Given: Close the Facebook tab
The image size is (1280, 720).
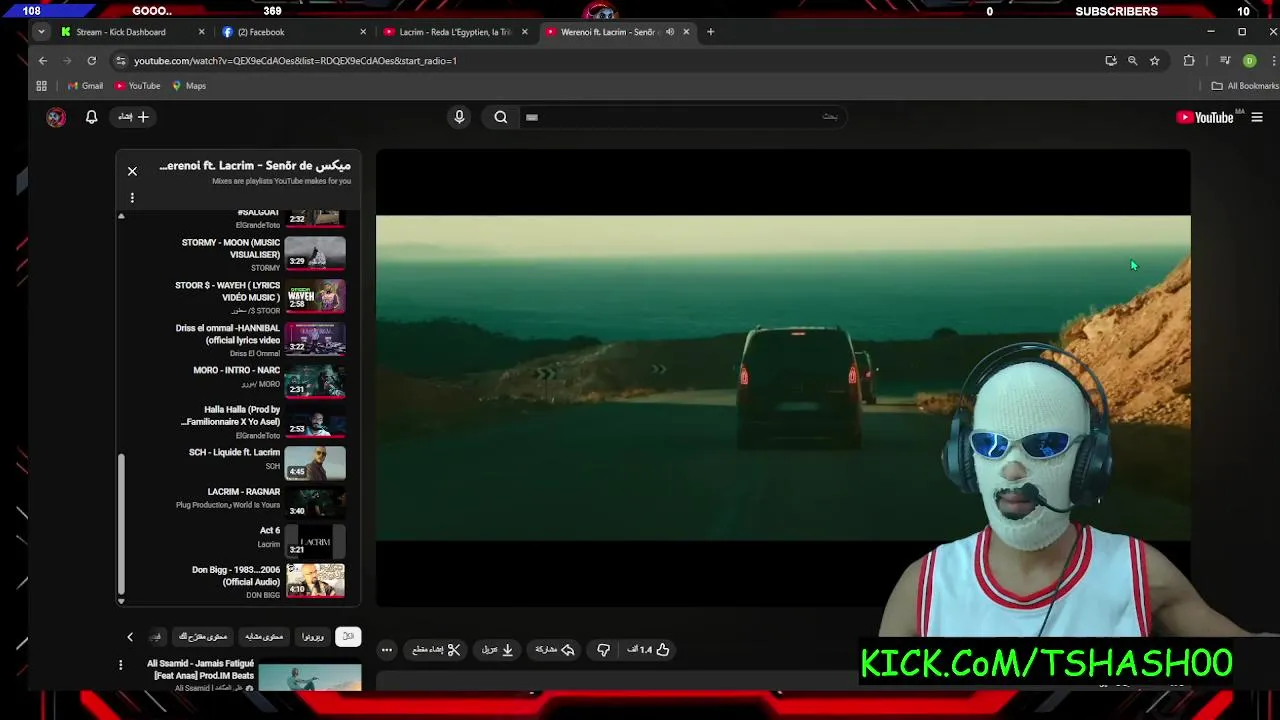Looking at the screenshot, I should click(x=363, y=32).
